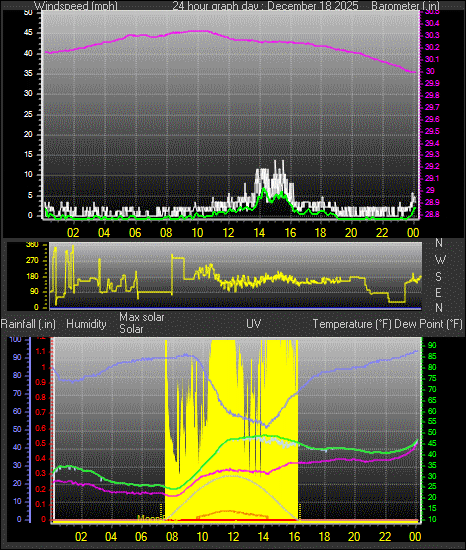
Task: Click the 29.9 barometer axis value
Action: 432,83
